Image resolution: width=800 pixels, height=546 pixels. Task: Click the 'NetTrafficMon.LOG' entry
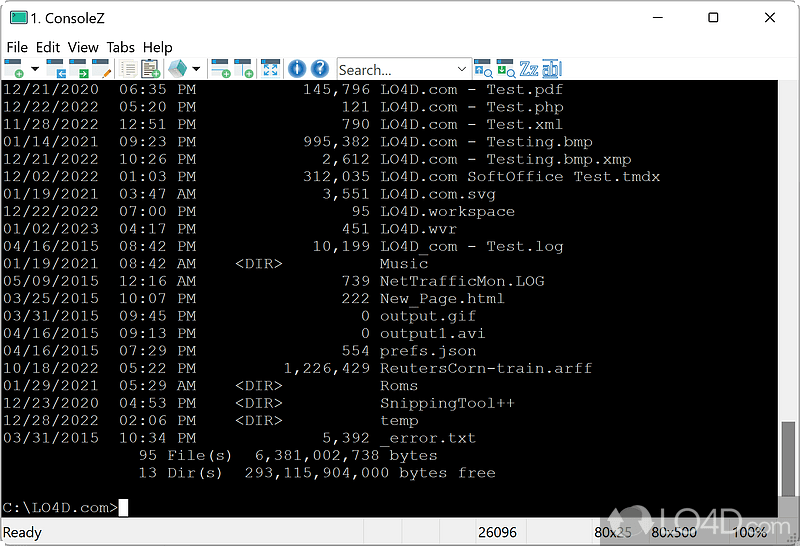462,281
